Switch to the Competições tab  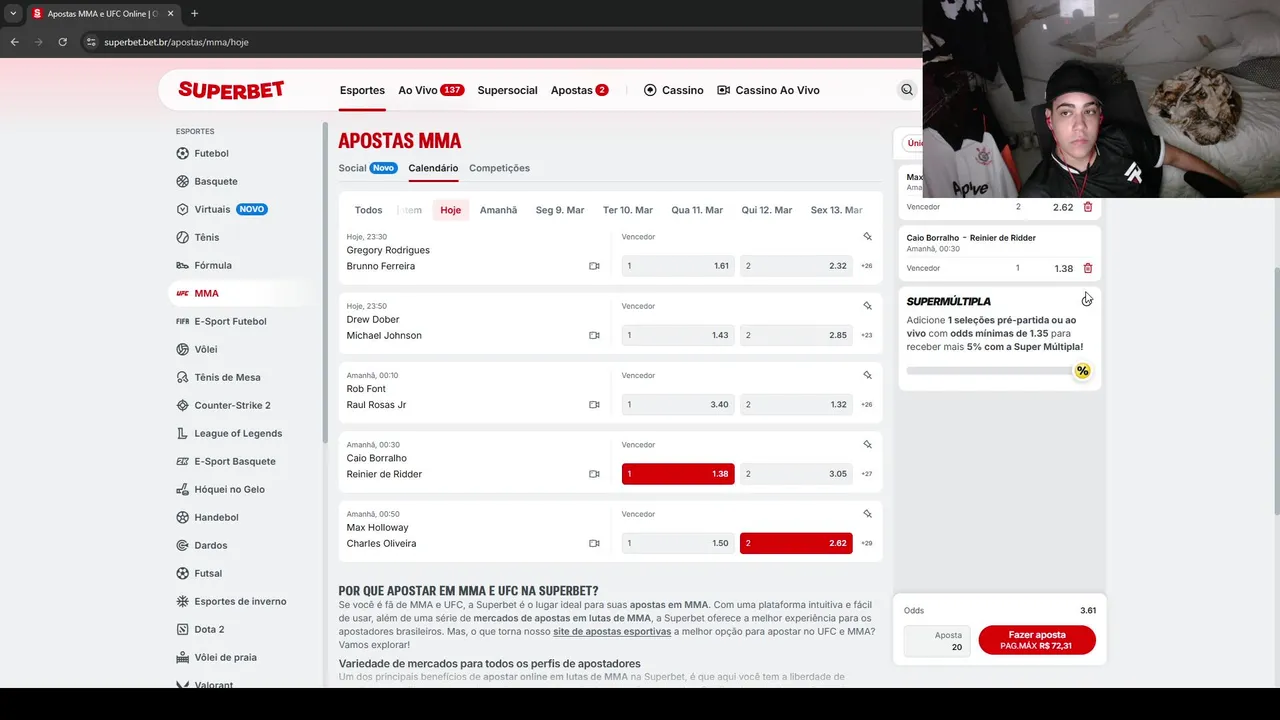(x=499, y=168)
